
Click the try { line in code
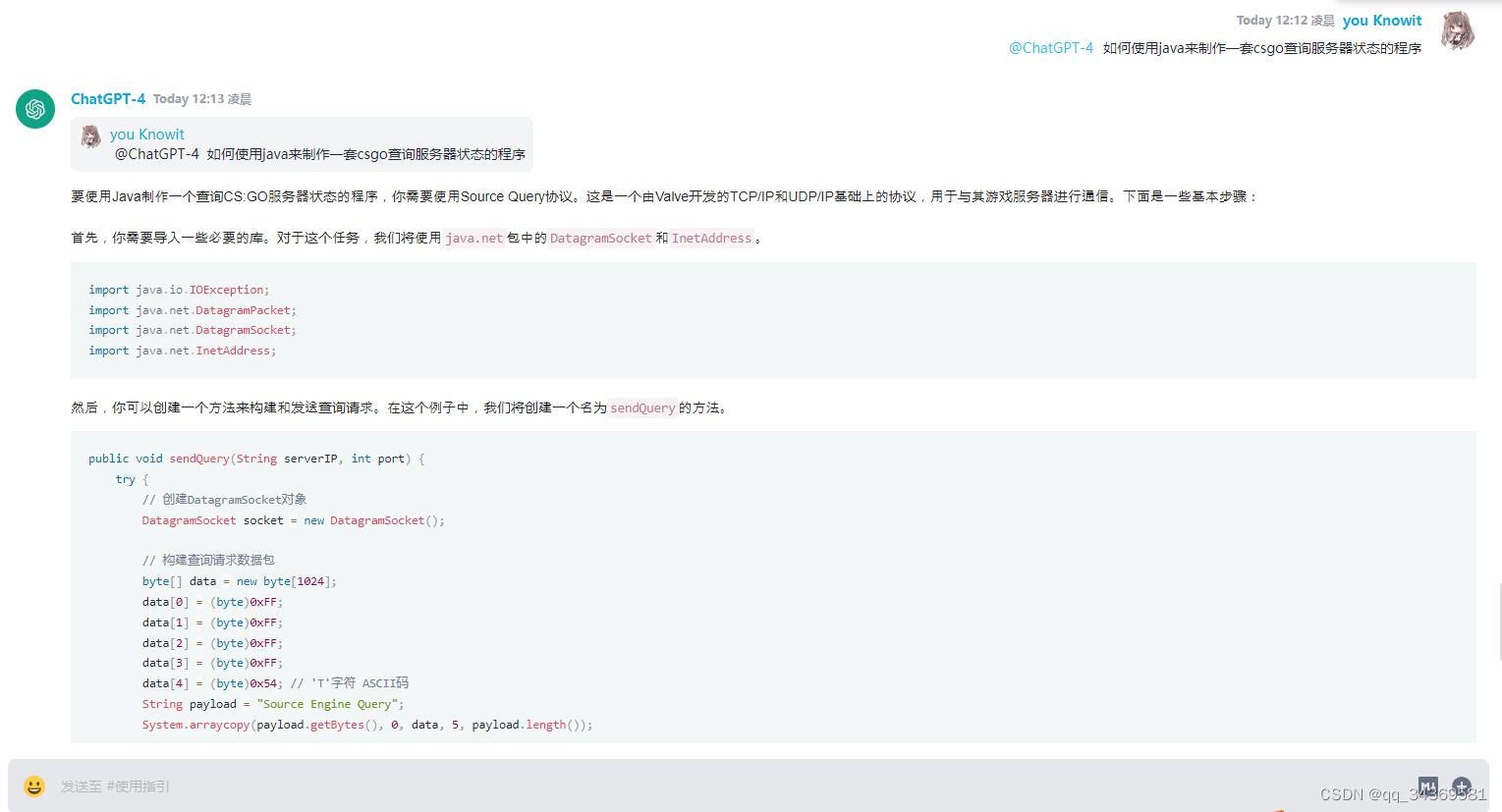(132, 479)
